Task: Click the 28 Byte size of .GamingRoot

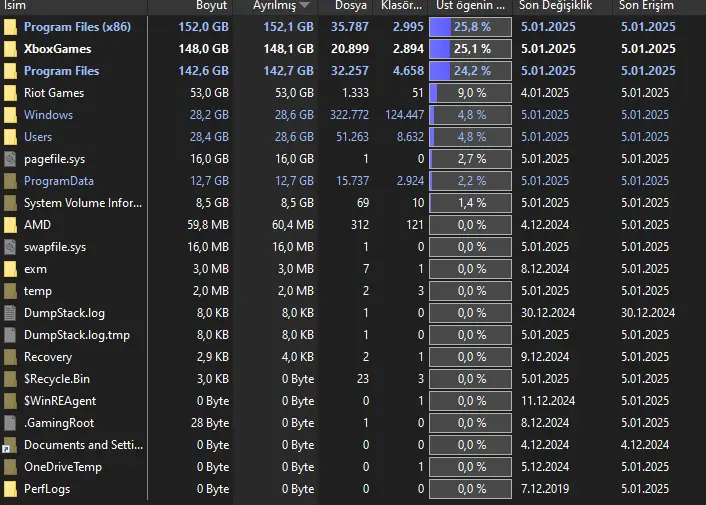Action: click(x=210, y=423)
